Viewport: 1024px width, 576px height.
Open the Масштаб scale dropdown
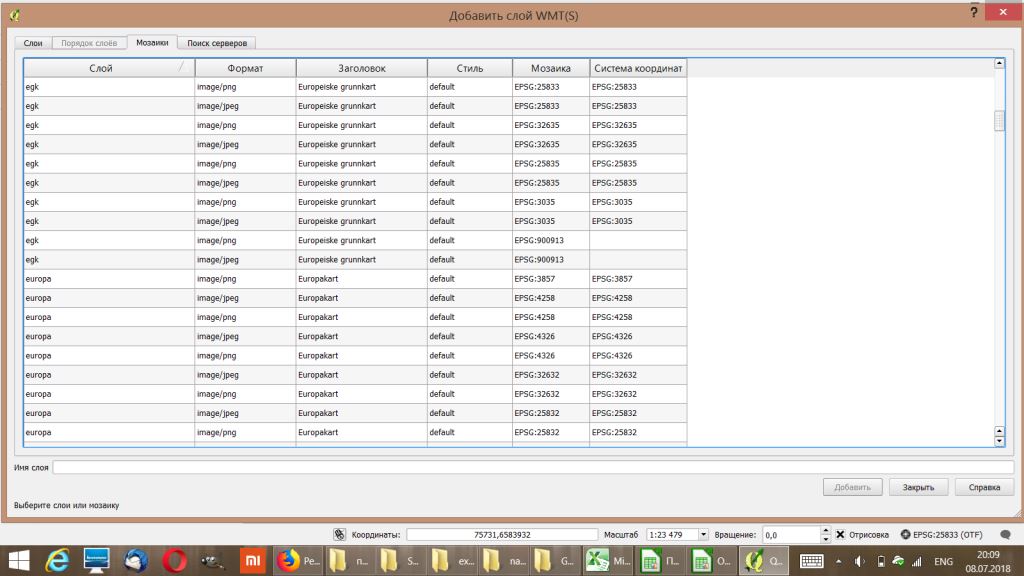[703, 535]
